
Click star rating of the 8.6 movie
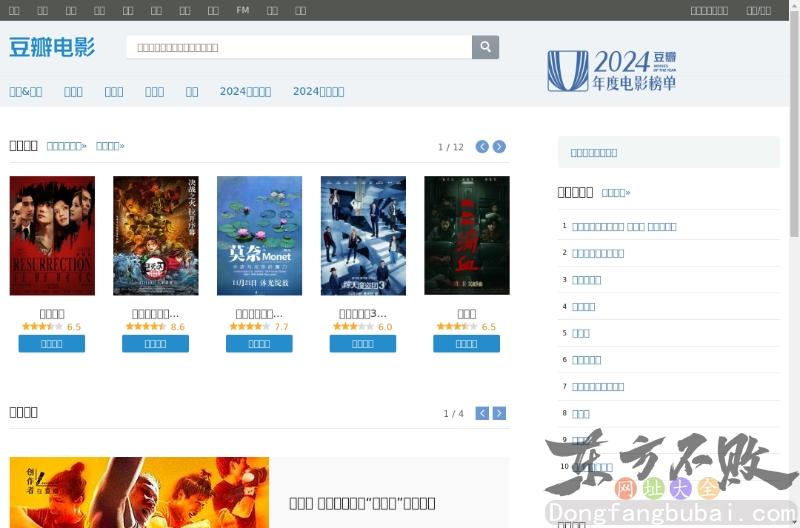point(145,327)
